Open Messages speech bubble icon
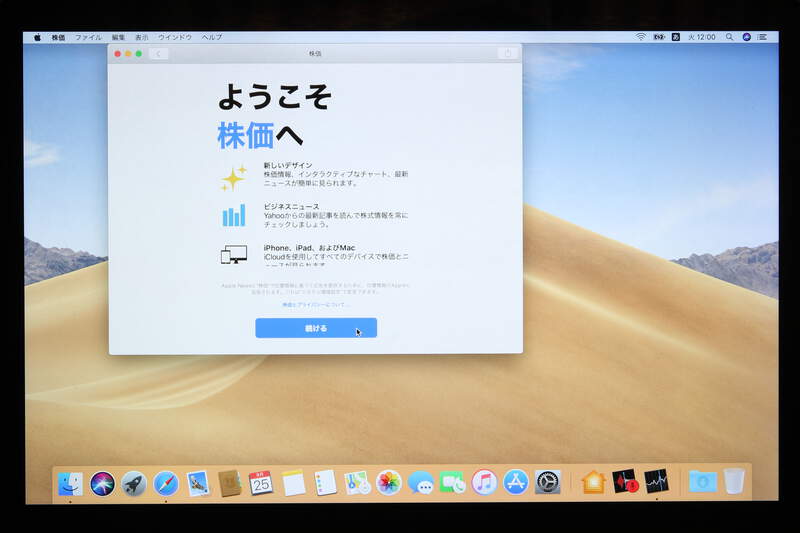The image size is (800, 533). coord(421,483)
